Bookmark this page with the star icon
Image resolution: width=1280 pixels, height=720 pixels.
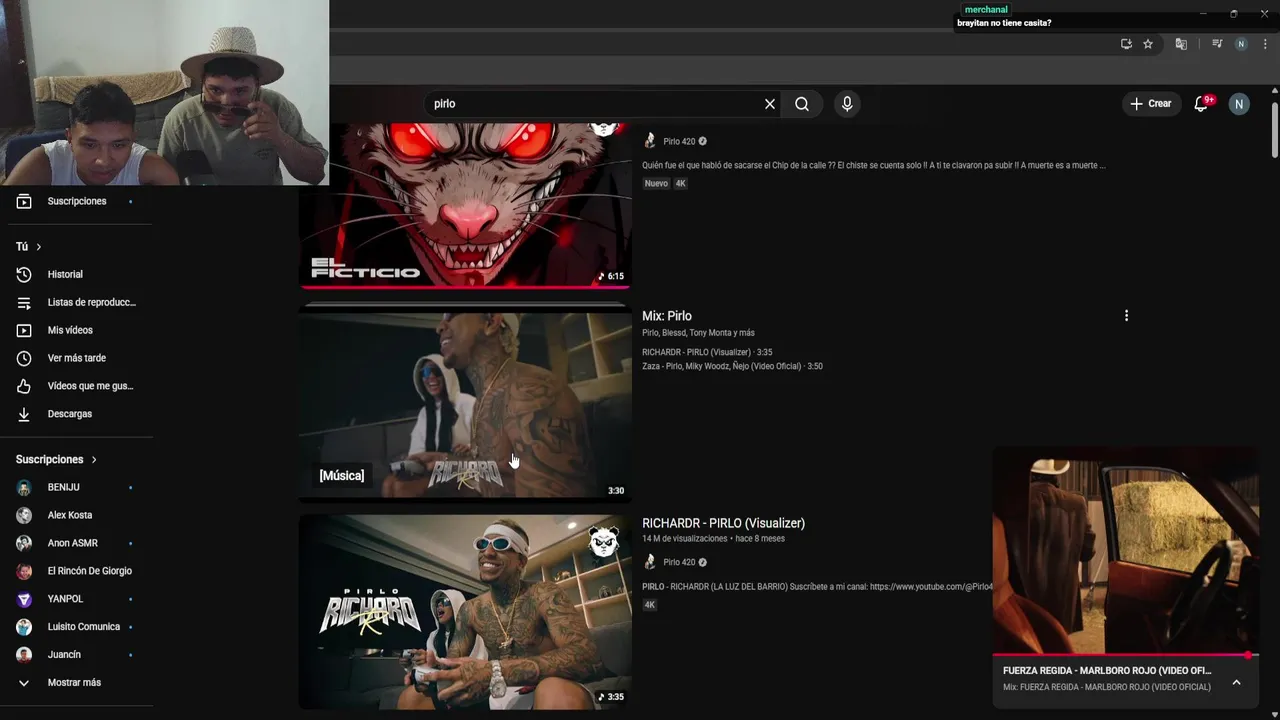[1148, 44]
